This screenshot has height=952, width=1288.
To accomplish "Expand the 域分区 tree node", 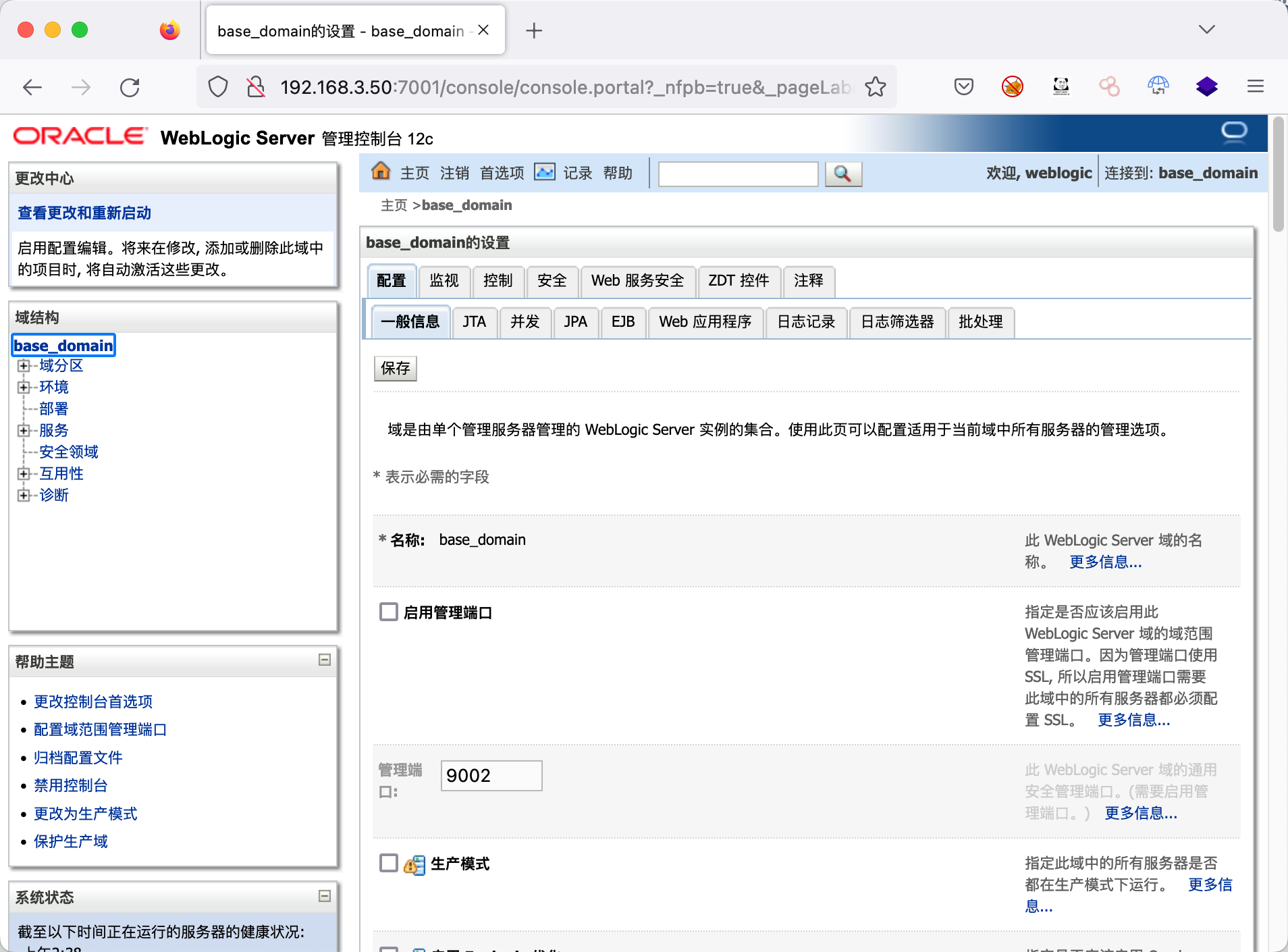I will [x=24, y=366].
